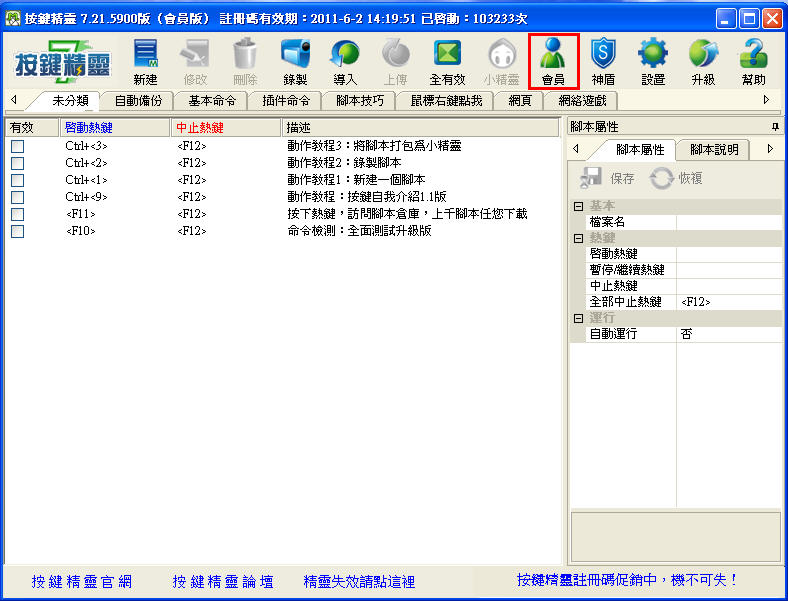Open the 按鍵精靈論壇 link
The image size is (788, 601).
click(x=223, y=581)
